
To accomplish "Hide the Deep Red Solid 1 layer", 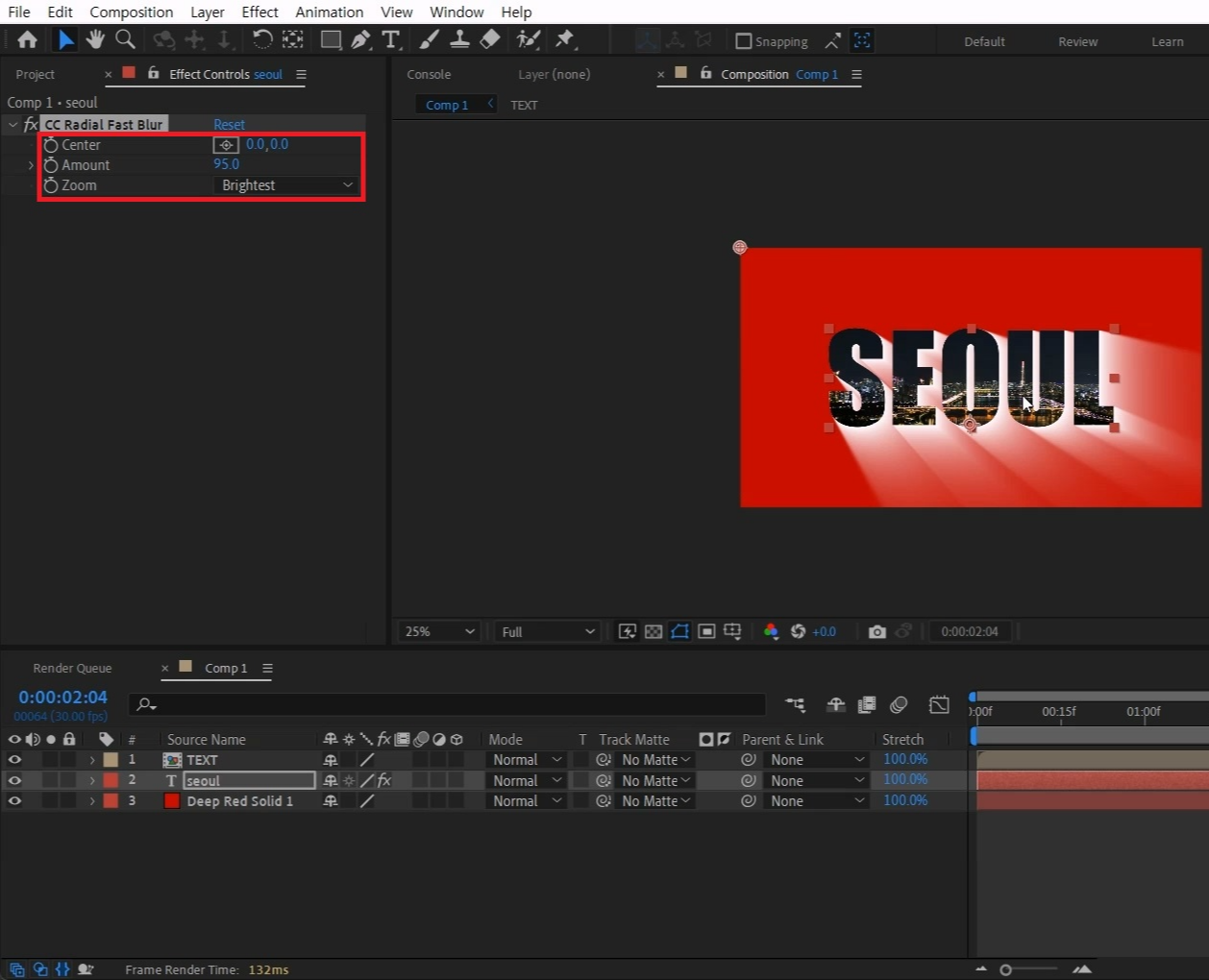I will pos(14,800).
